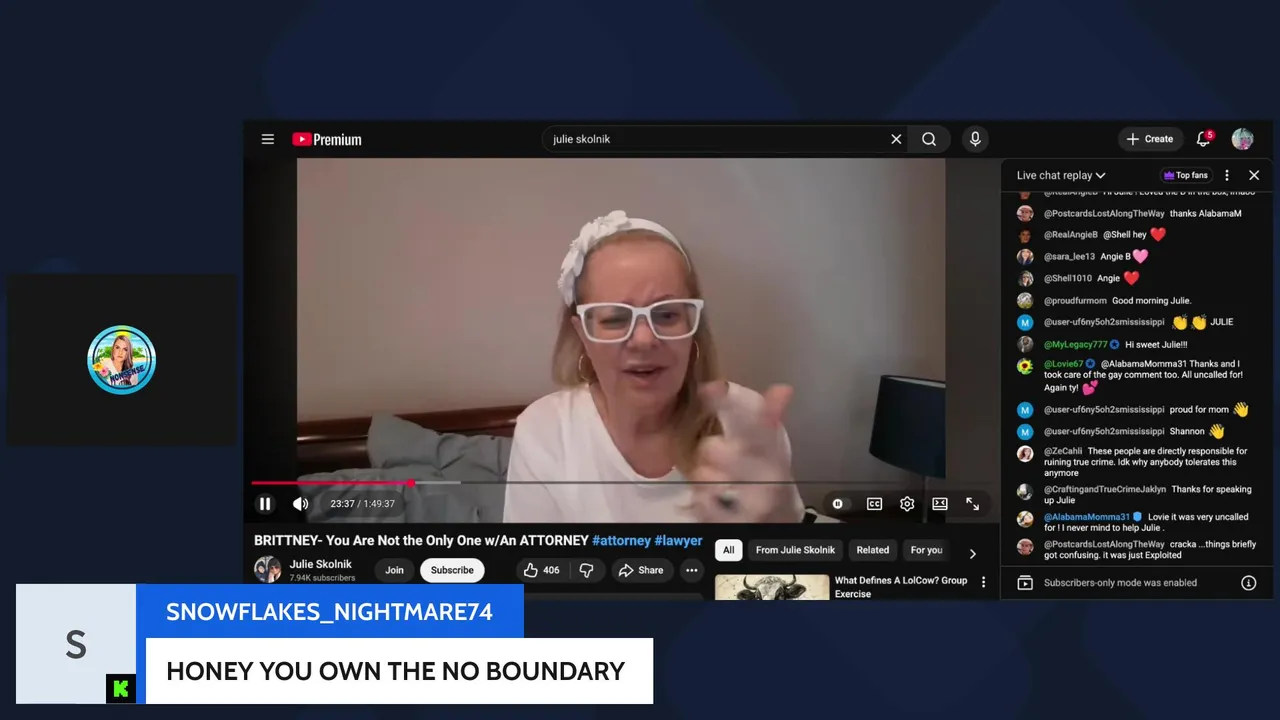Viewport: 1280px width, 720px height.
Task: Open the notifications bell
Action: (1204, 139)
